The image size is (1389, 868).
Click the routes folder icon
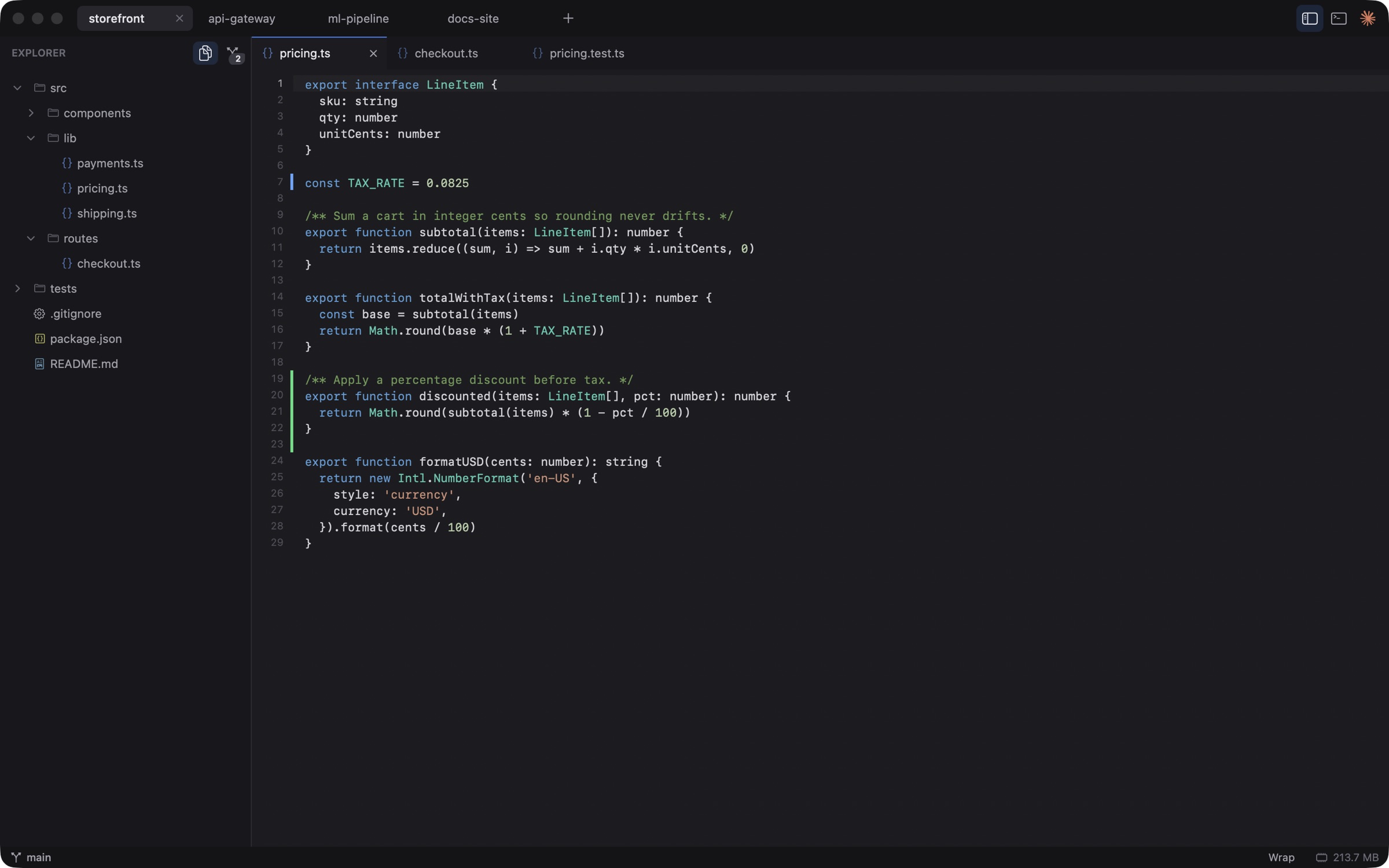coord(53,238)
